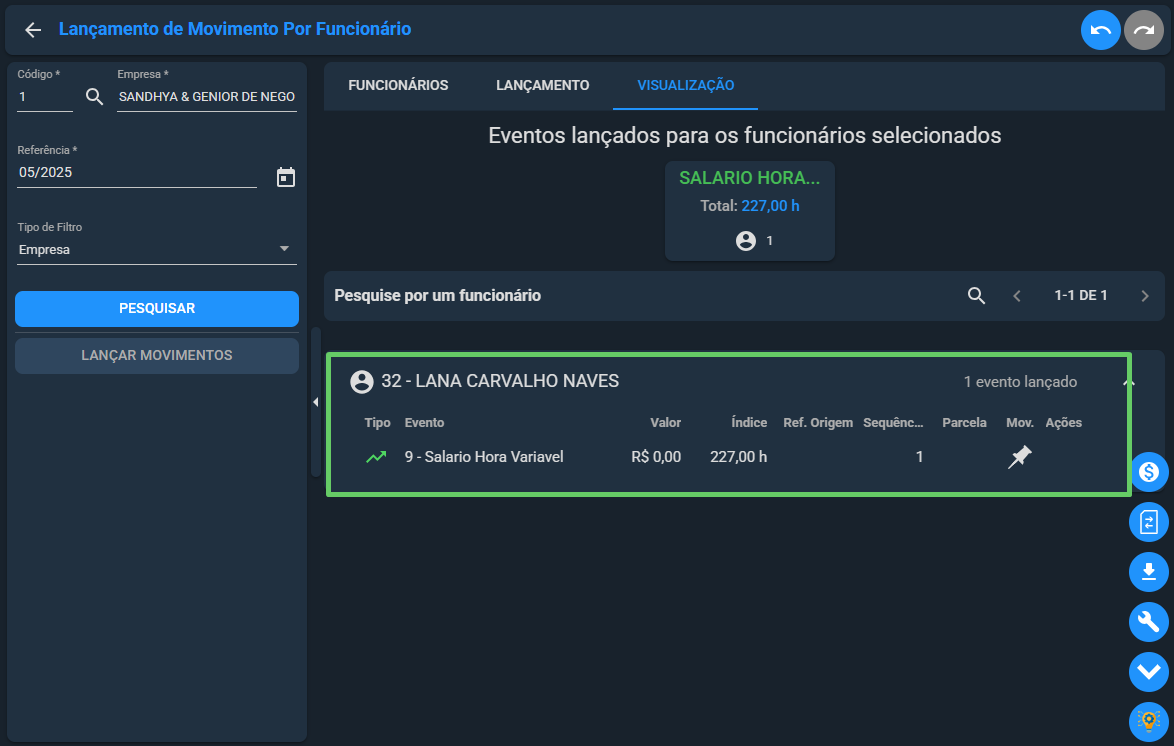The height and width of the screenshot is (746, 1174).
Task: Open the wrench tools floating button
Action: click(1149, 622)
